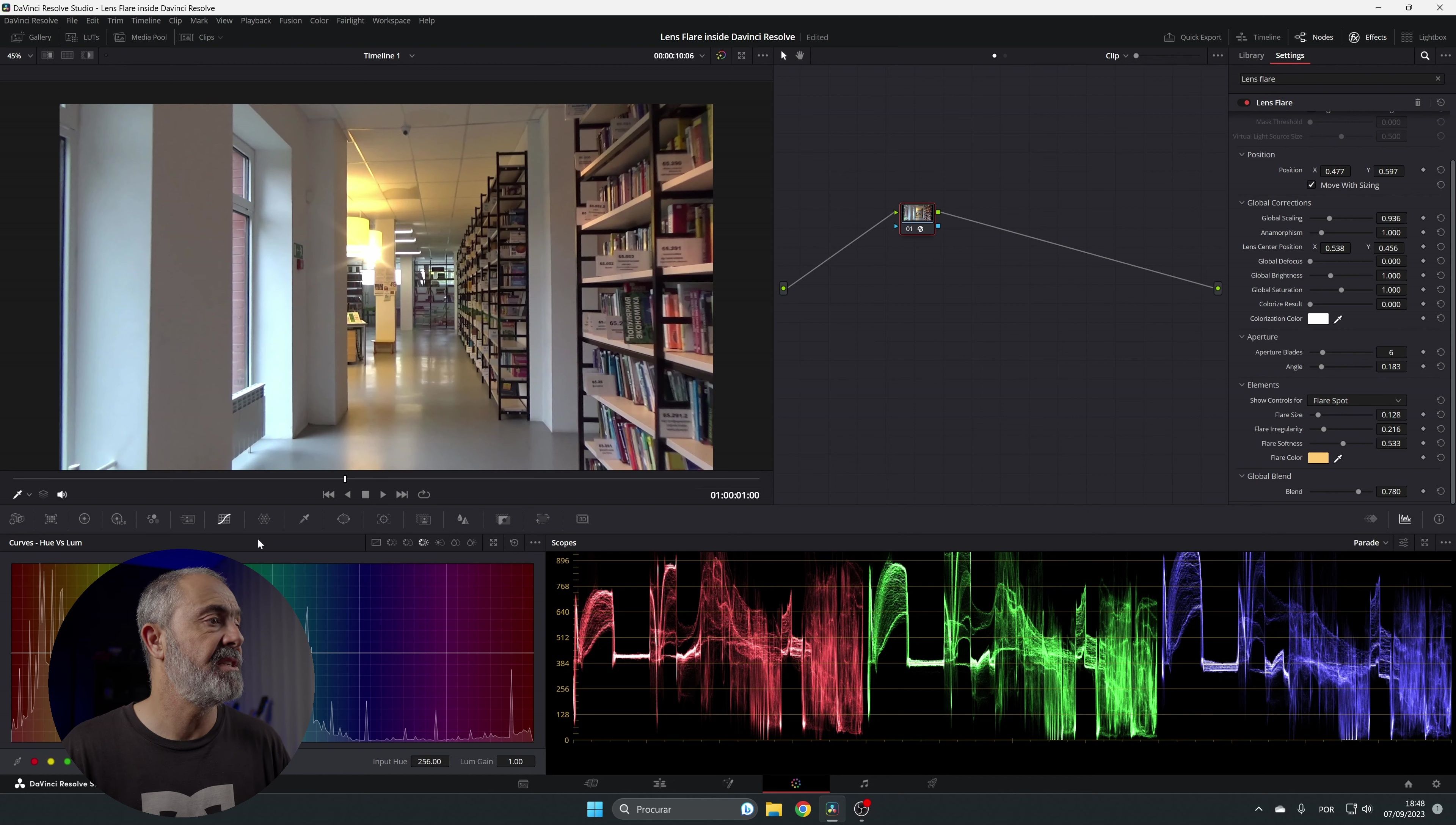Open the Color menu

tap(319, 20)
